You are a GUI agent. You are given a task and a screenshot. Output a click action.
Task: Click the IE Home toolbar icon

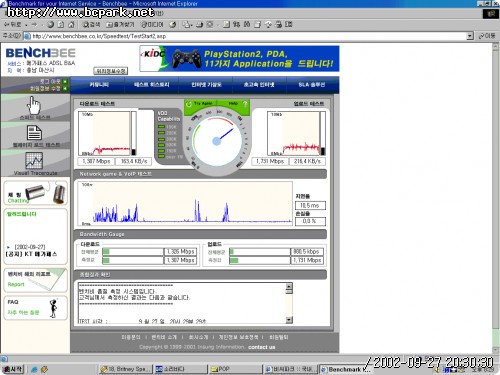click(71, 24)
